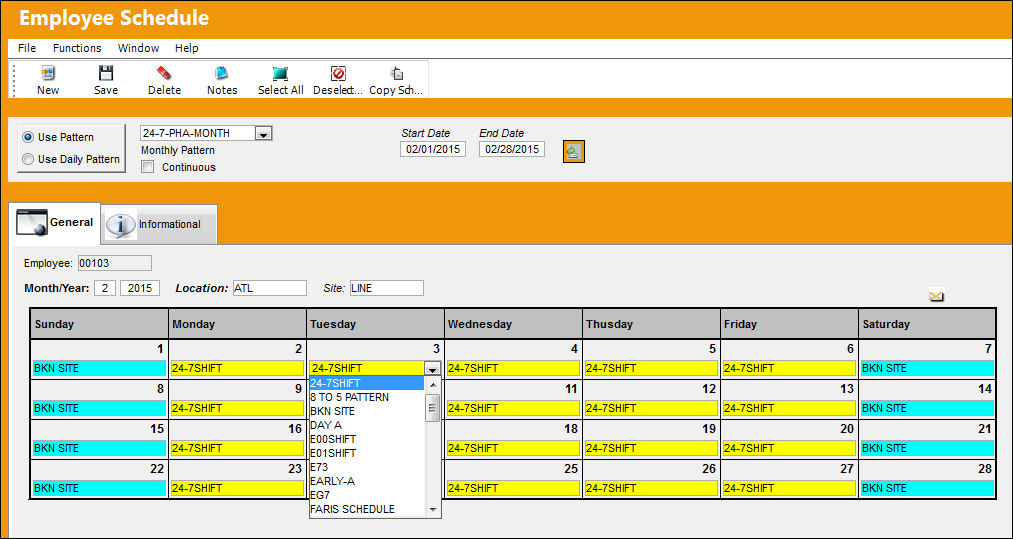Click the dropdown list scroll down arrow
The height and width of the screenshot is (539, 1013).
433,509
